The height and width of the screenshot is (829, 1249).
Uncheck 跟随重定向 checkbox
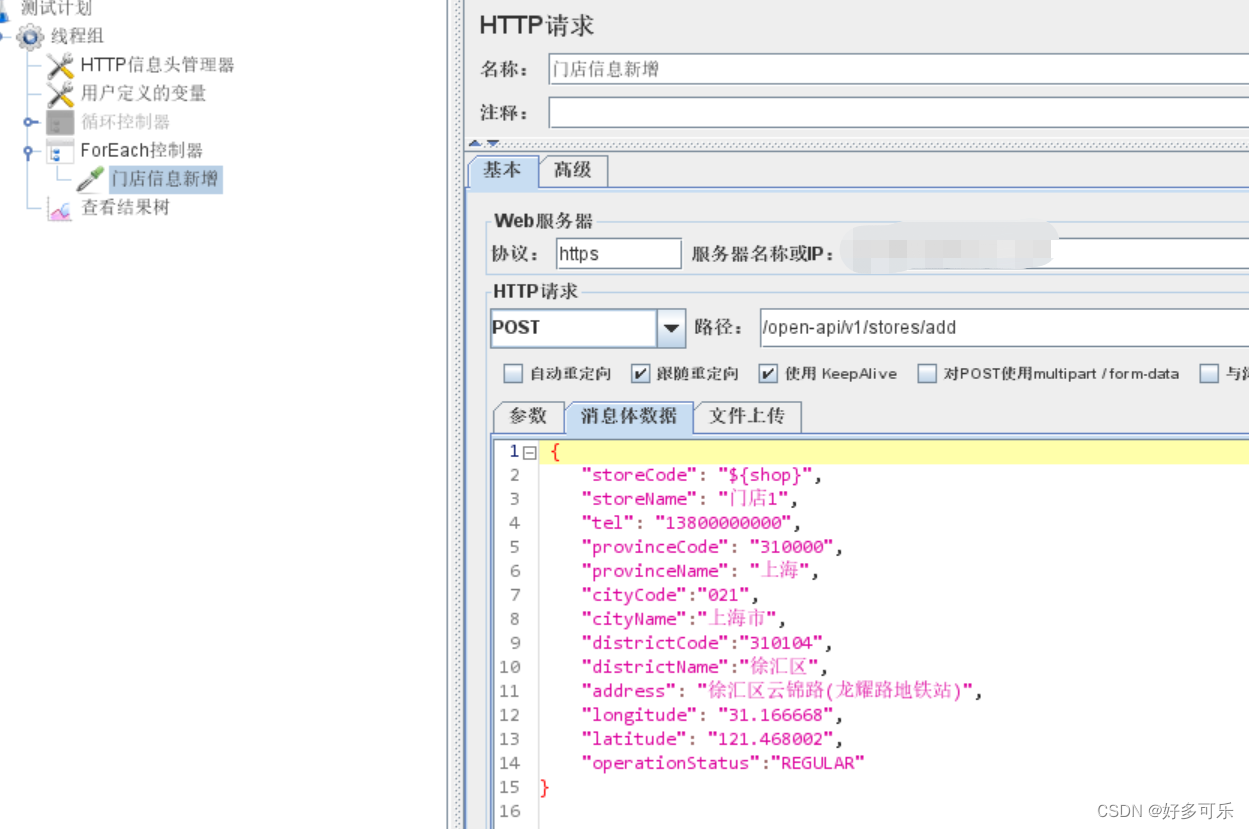pos(641,374)
